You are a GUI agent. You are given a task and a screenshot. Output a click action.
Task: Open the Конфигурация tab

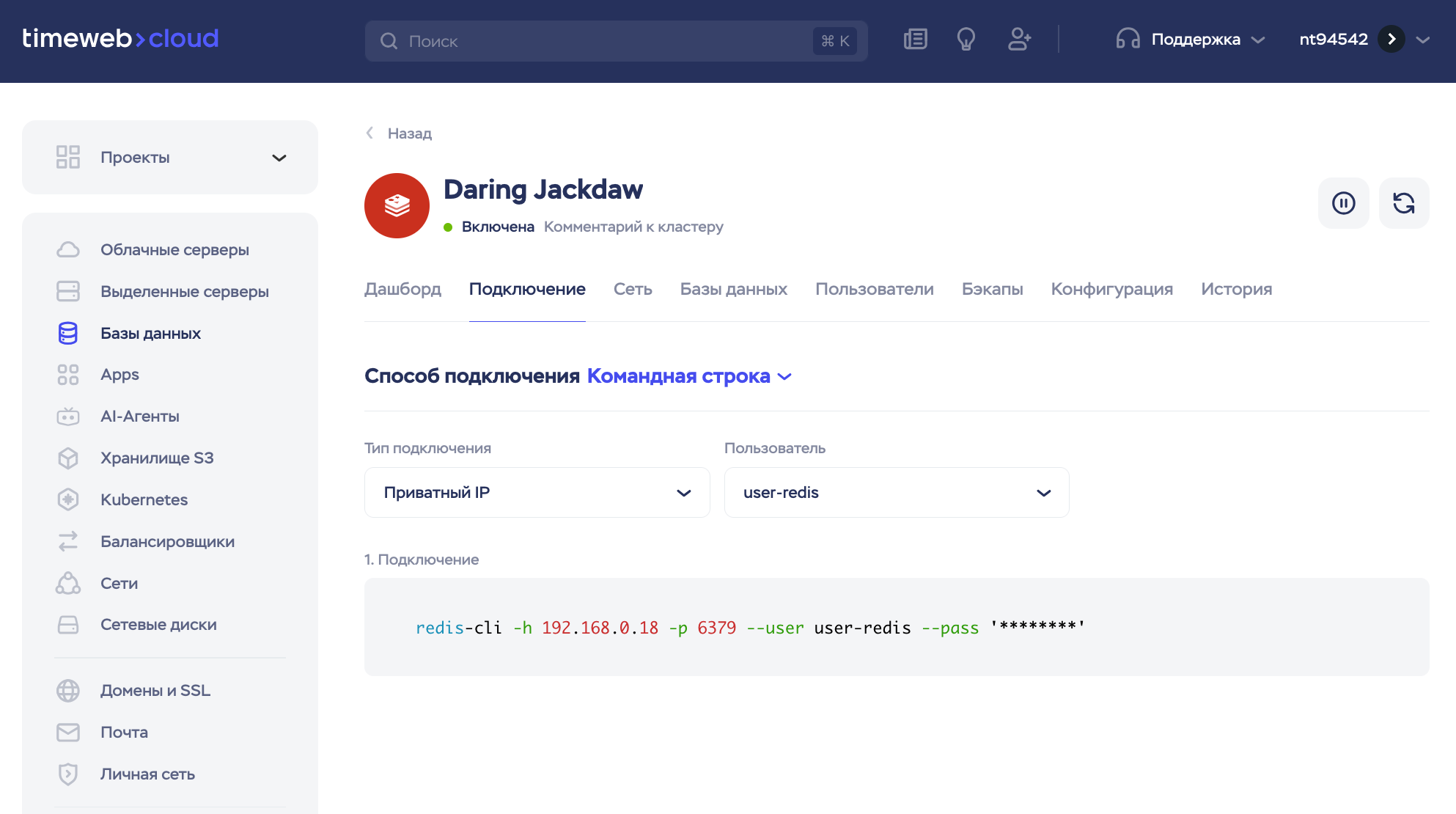(1111, 289)
